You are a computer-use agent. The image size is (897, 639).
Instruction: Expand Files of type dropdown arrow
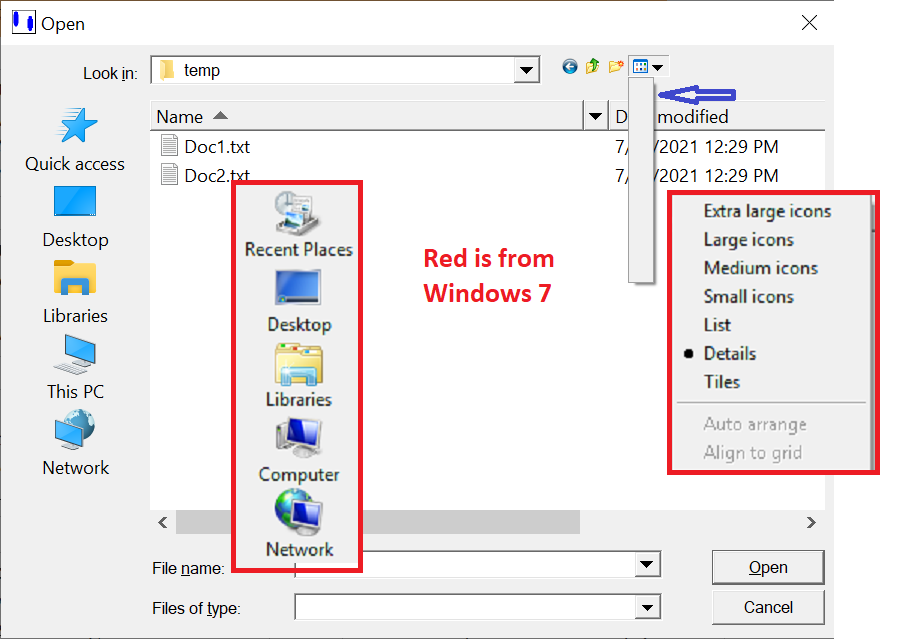(x=647, y=607)
